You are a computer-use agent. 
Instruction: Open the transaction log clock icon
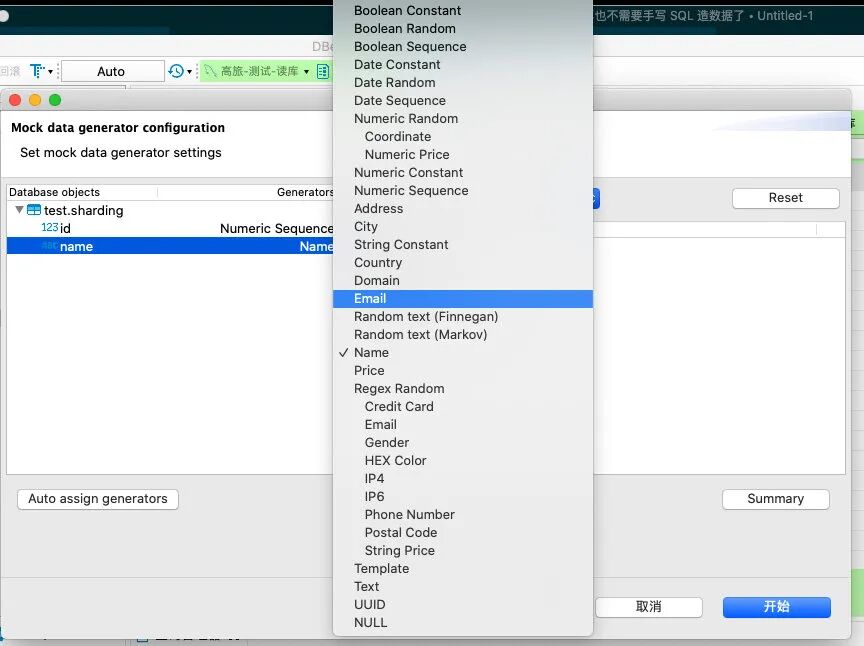point(177,71)
